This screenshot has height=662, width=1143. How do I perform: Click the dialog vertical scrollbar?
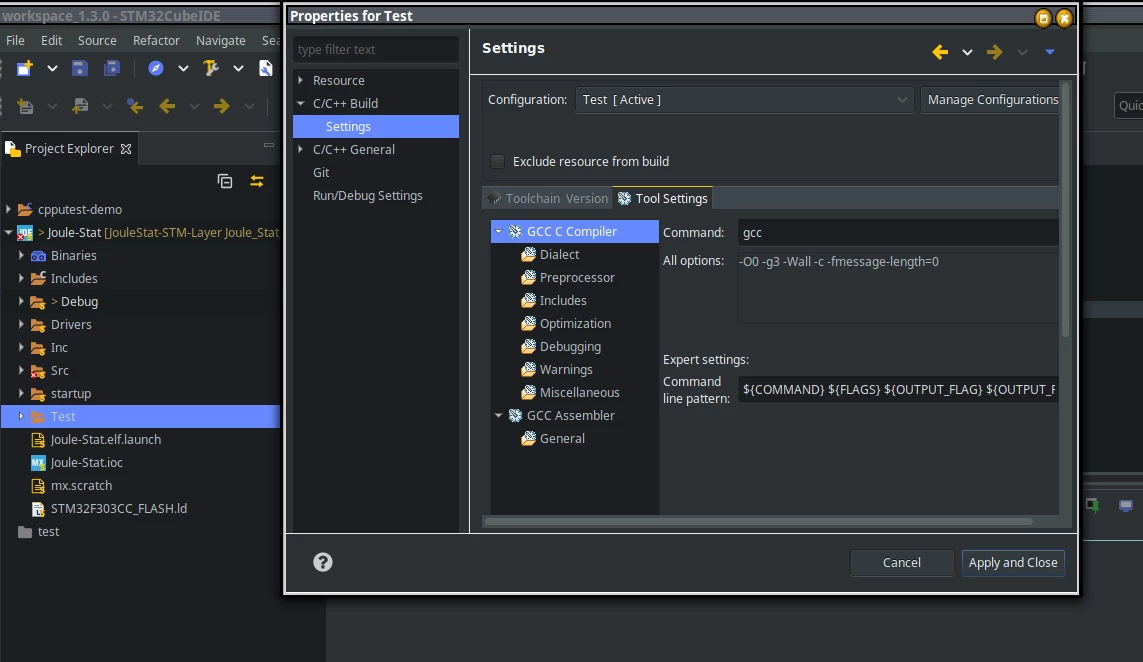click(x=1066, y=210)
